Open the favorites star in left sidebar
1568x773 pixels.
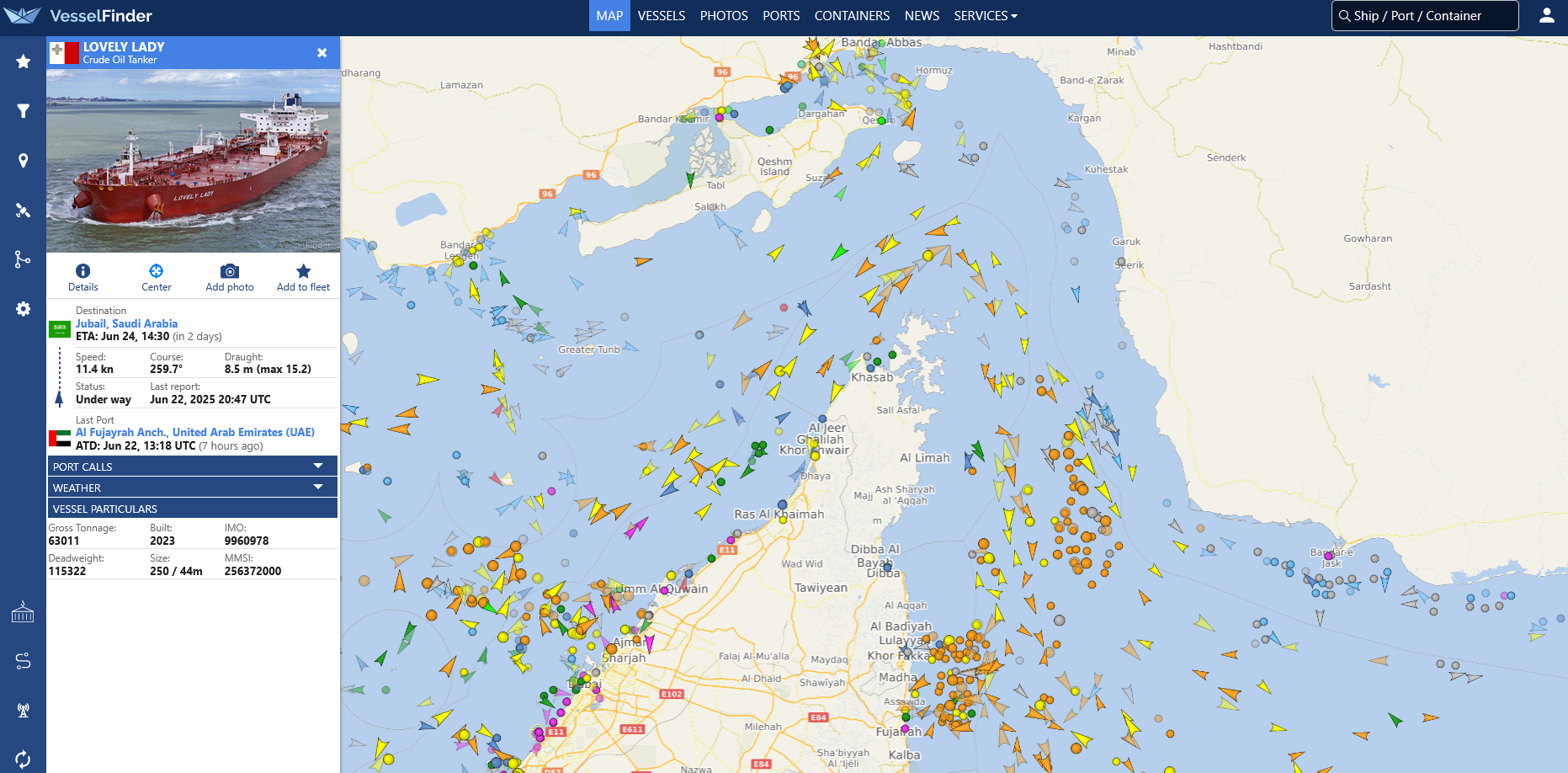coord(23,61)
